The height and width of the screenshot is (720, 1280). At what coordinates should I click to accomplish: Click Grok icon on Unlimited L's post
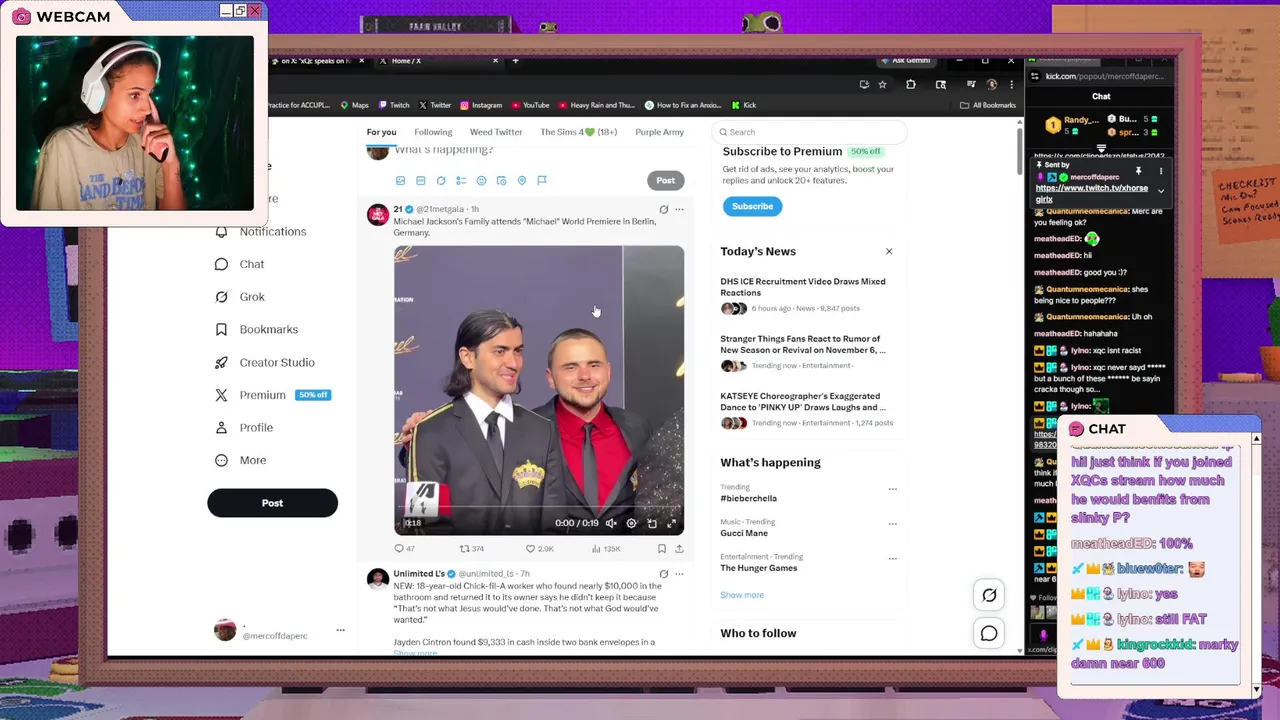click(x=663, y=574)
